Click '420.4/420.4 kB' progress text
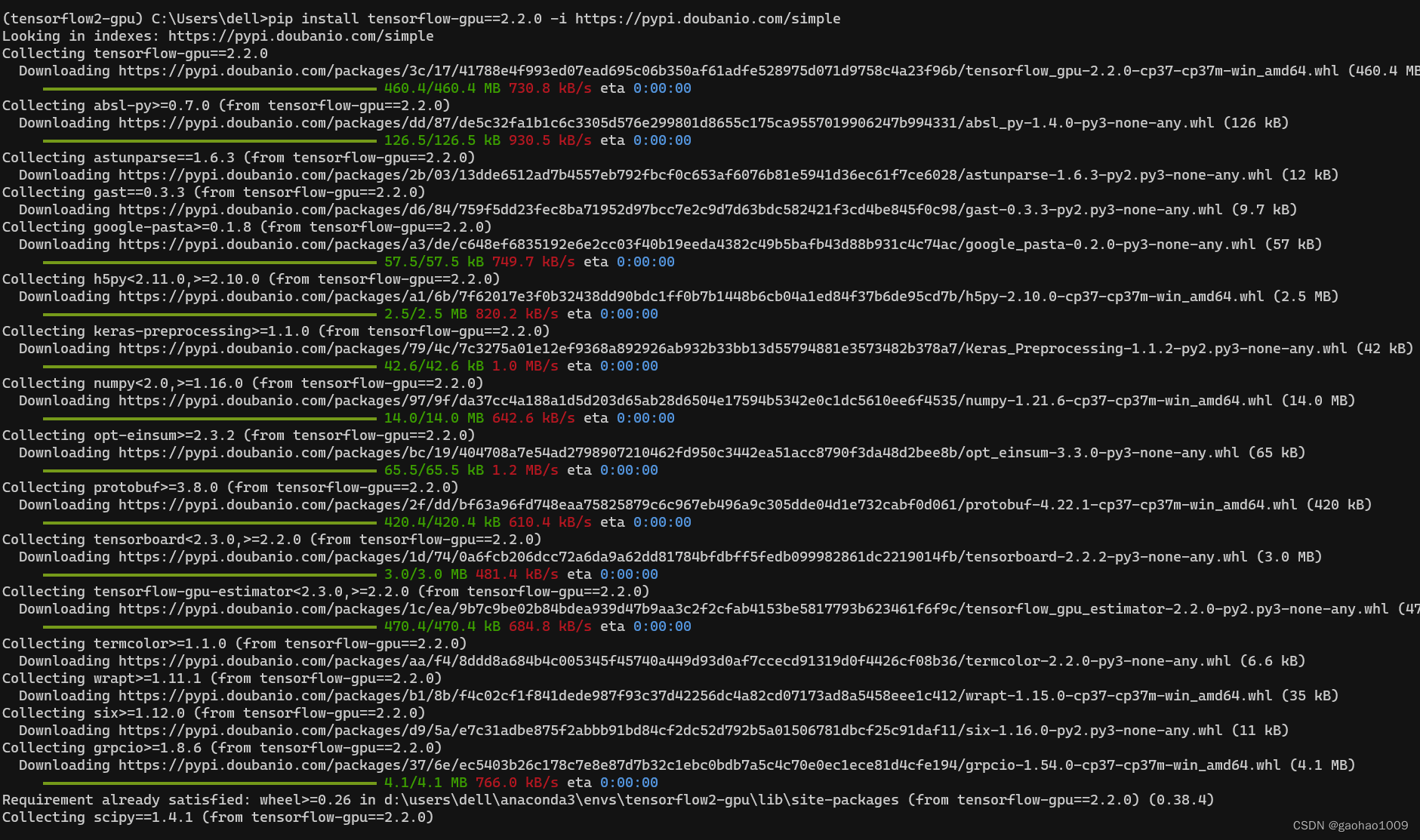 (x=442, y=522)
